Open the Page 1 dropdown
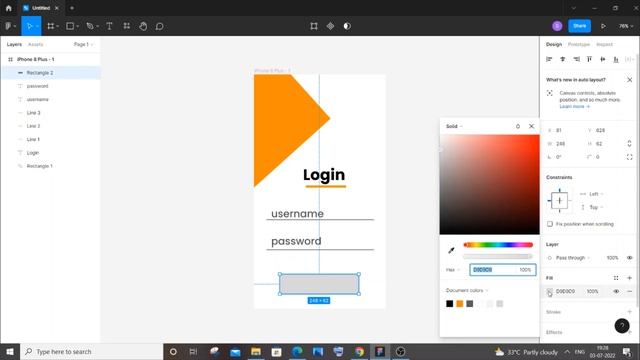This screenshot has height=360, width=640. tap(83, 44)
